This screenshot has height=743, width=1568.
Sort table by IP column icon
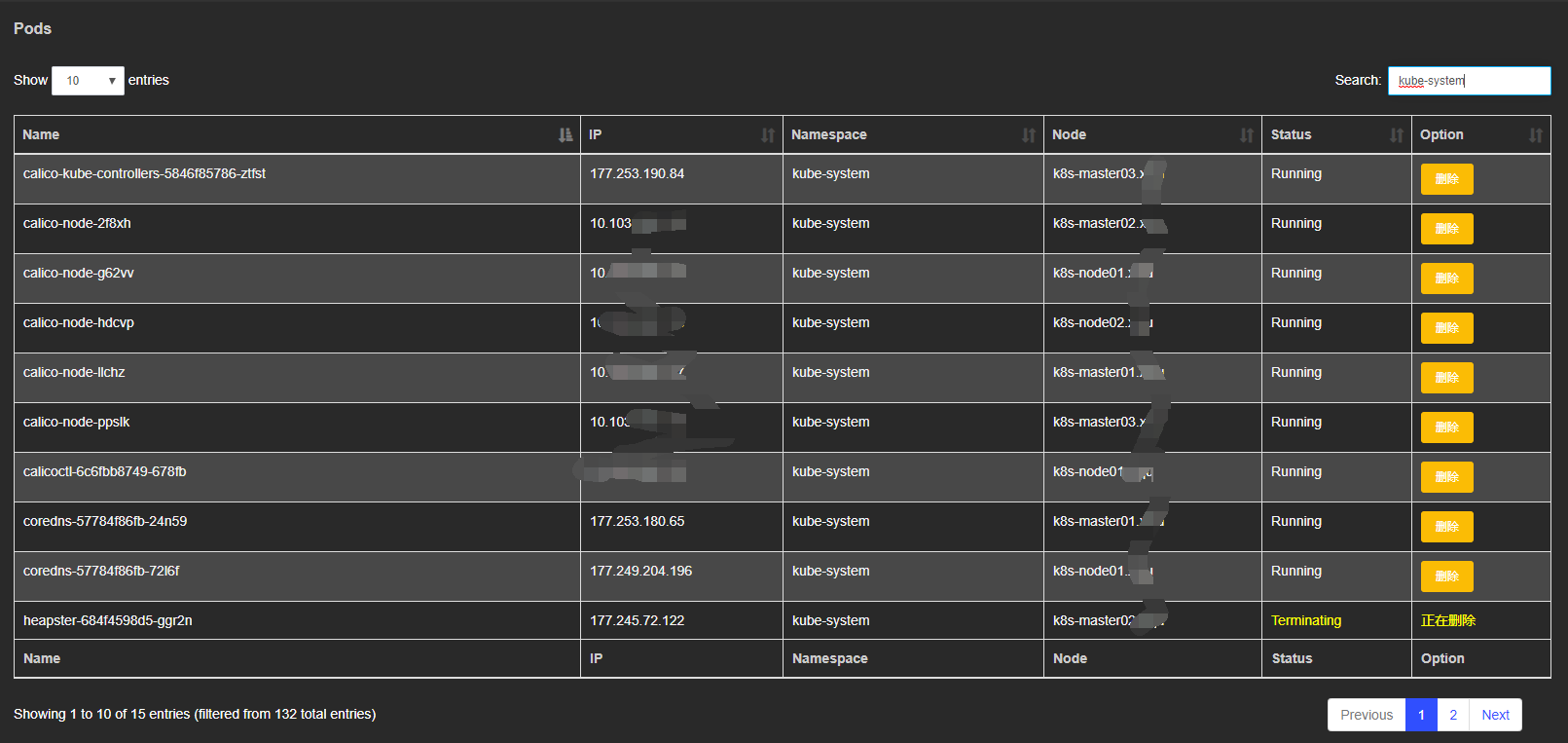[768, 135]
